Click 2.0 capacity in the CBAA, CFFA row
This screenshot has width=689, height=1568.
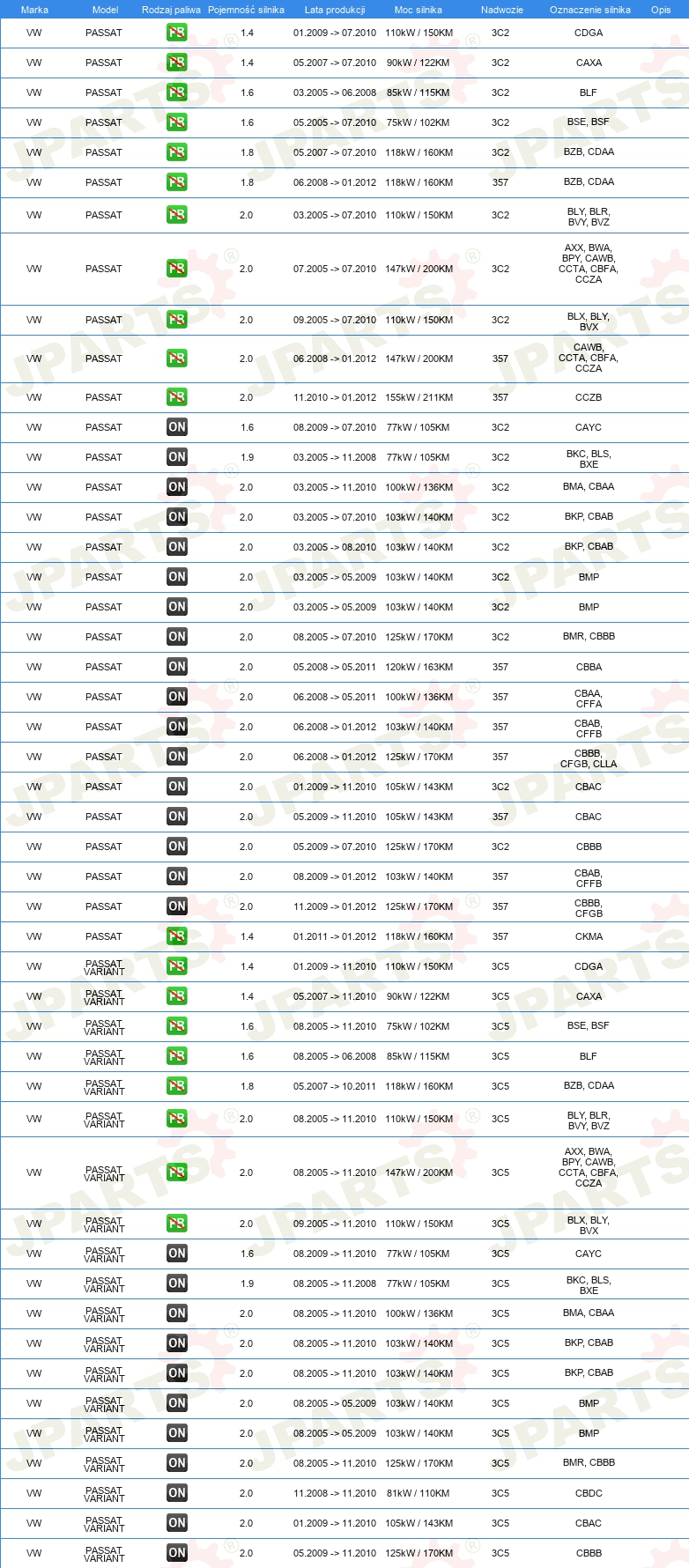point(247,697)
